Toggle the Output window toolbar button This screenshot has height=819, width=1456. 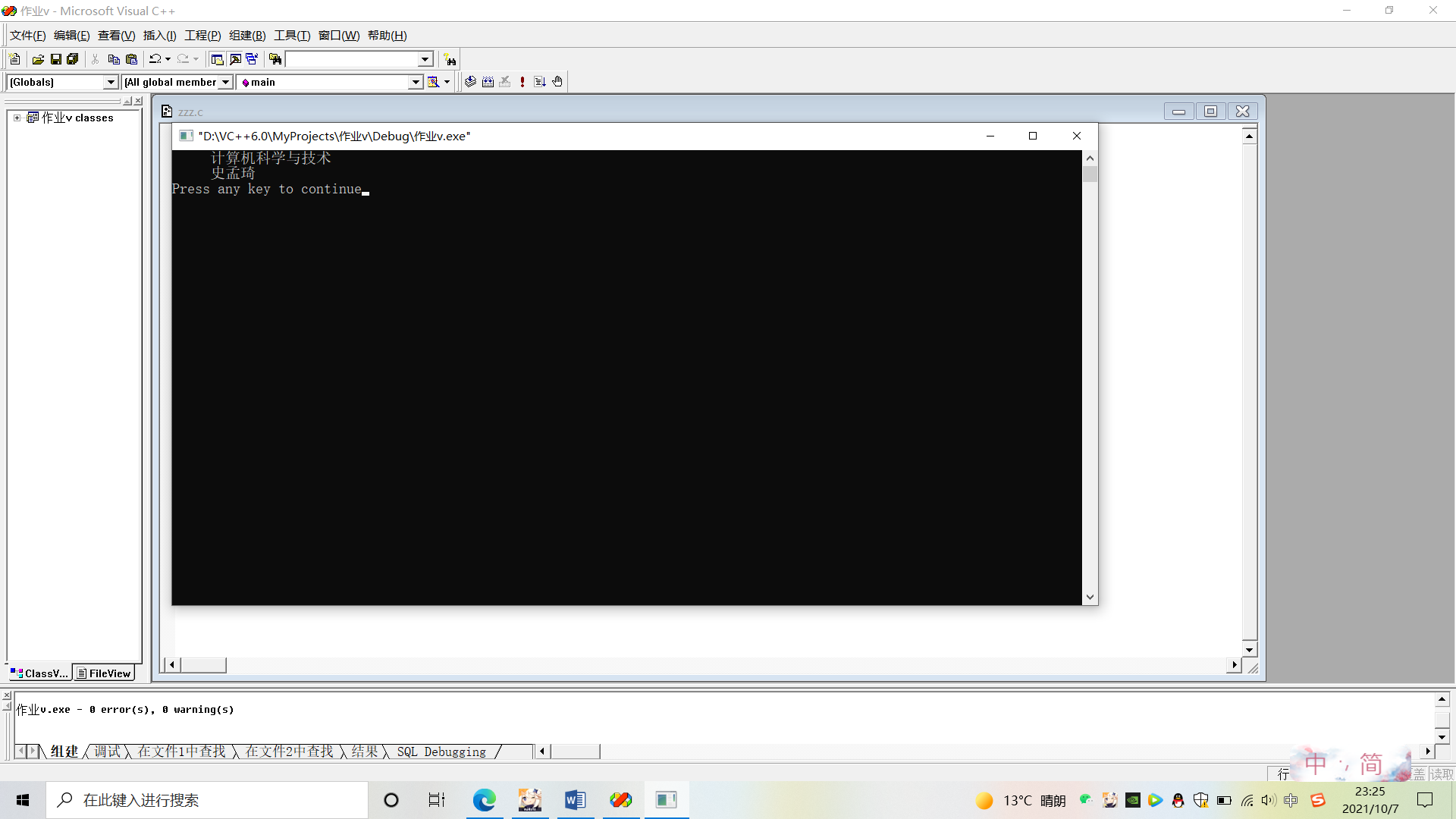pyautogui.click(x=235, y=59)
